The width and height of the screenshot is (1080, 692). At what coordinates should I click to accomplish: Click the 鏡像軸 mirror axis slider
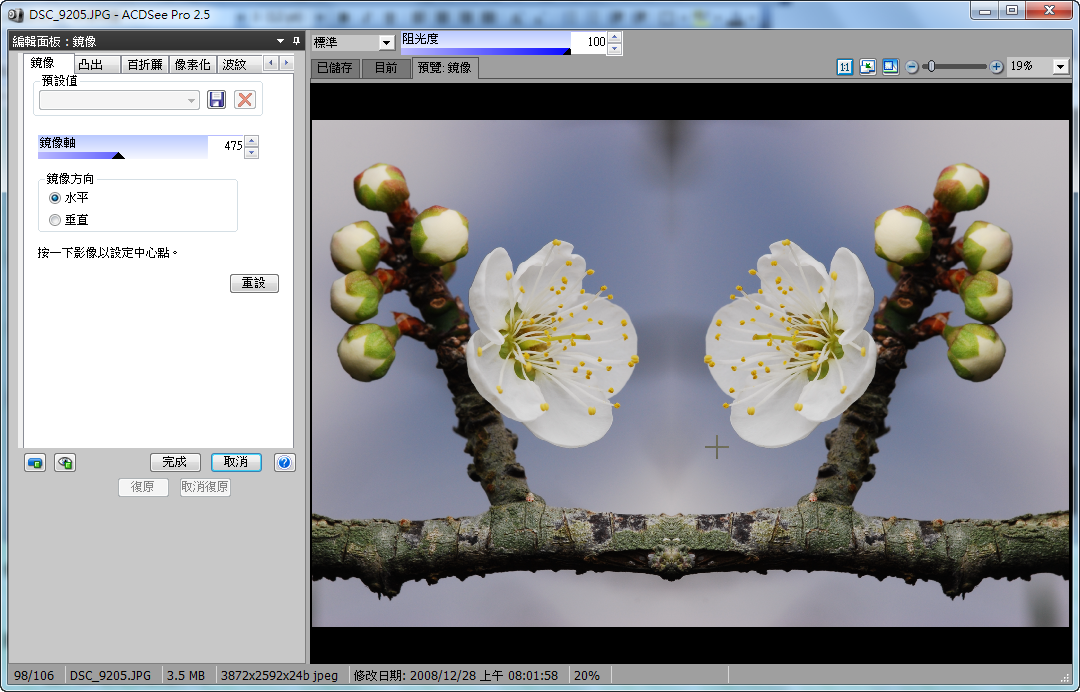(122, 147)
